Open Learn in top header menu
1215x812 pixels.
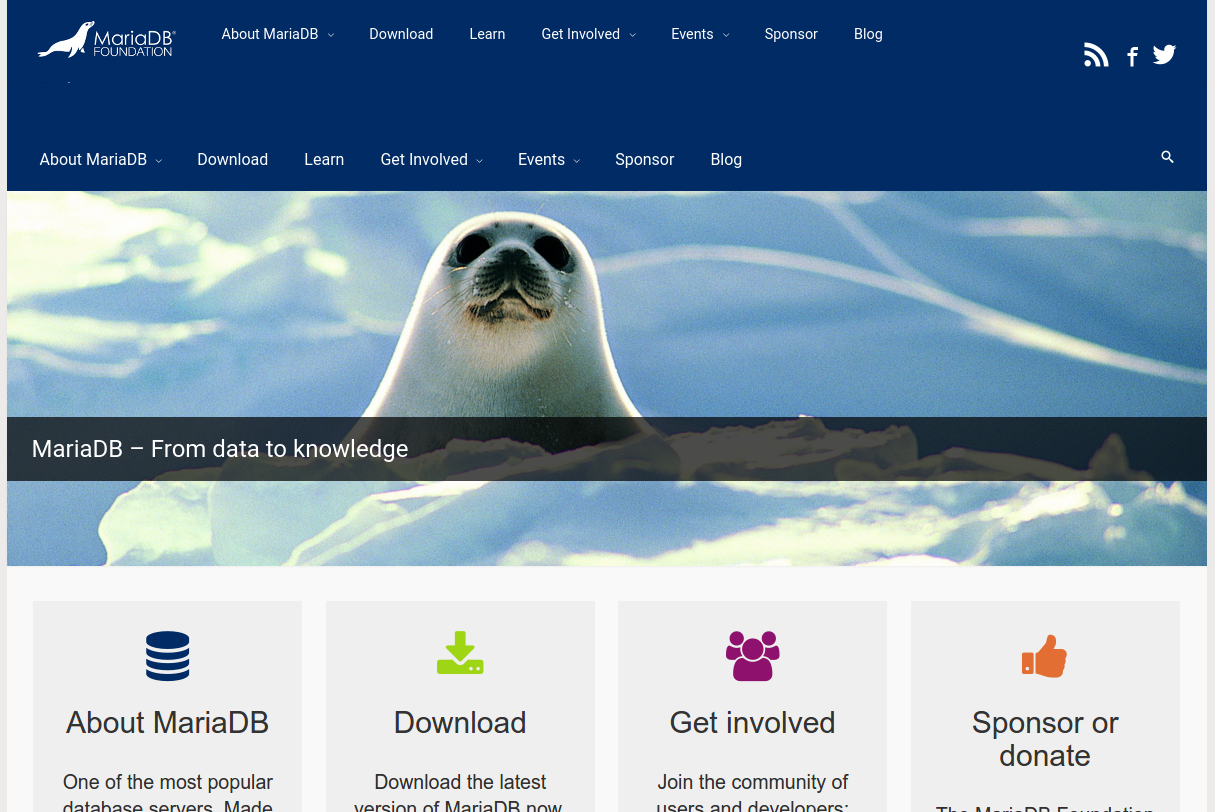pos(487,34)
